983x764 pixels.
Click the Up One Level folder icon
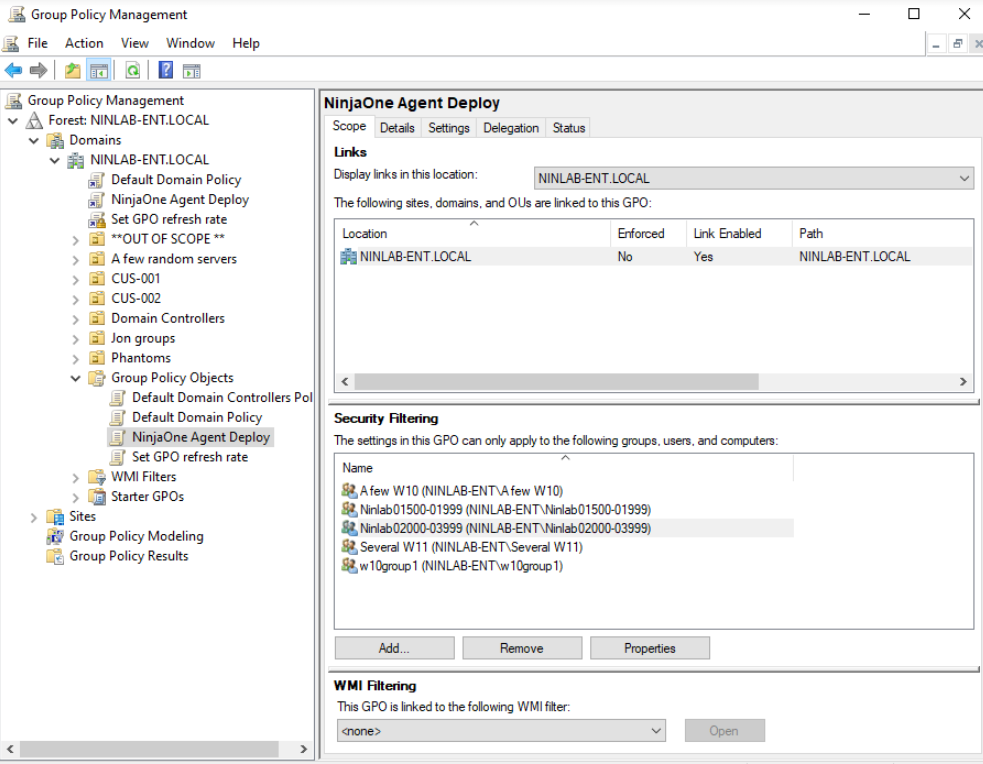72,70
